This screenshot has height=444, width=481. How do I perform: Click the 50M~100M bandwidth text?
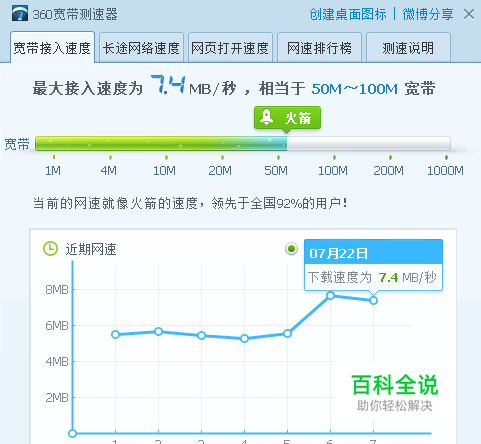pyautogui.click(x=355, y=89)
